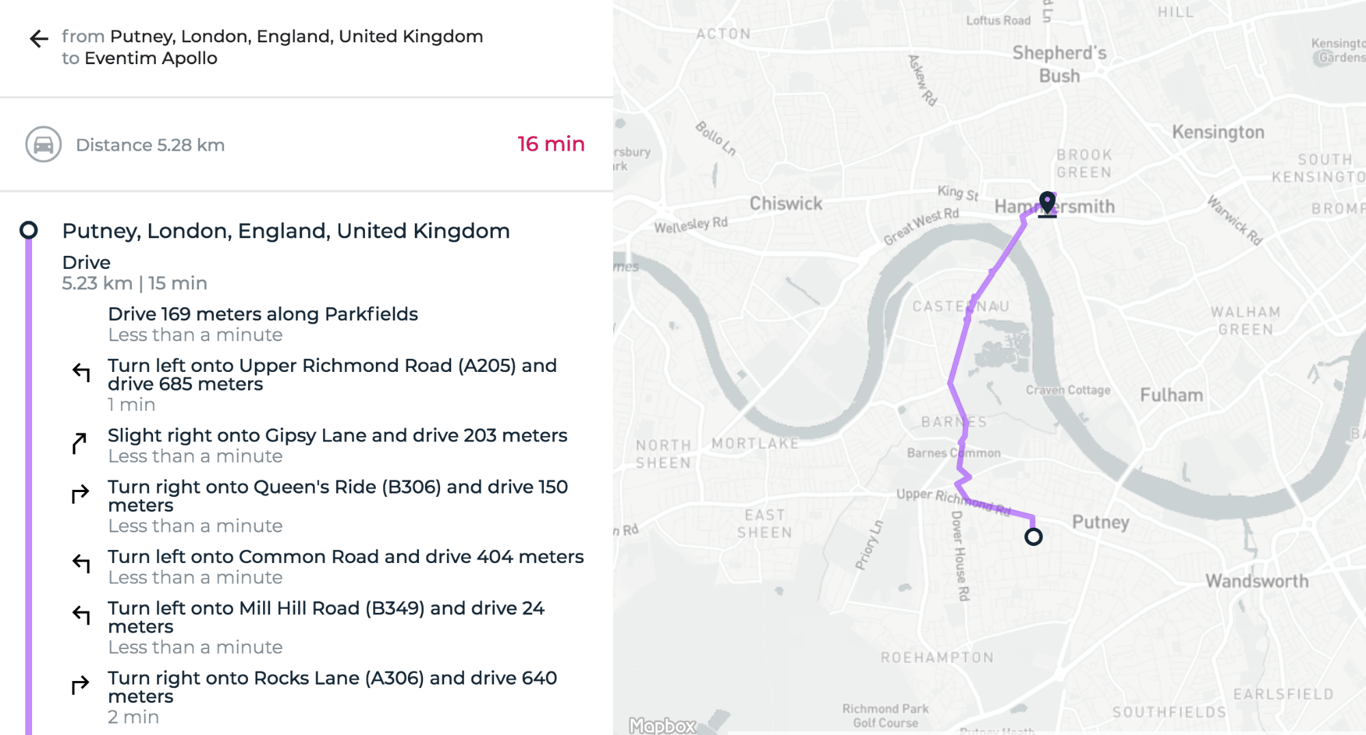The image size is (1366, 735).
Task: Click the back arrow icon
Action: (39, 39)
